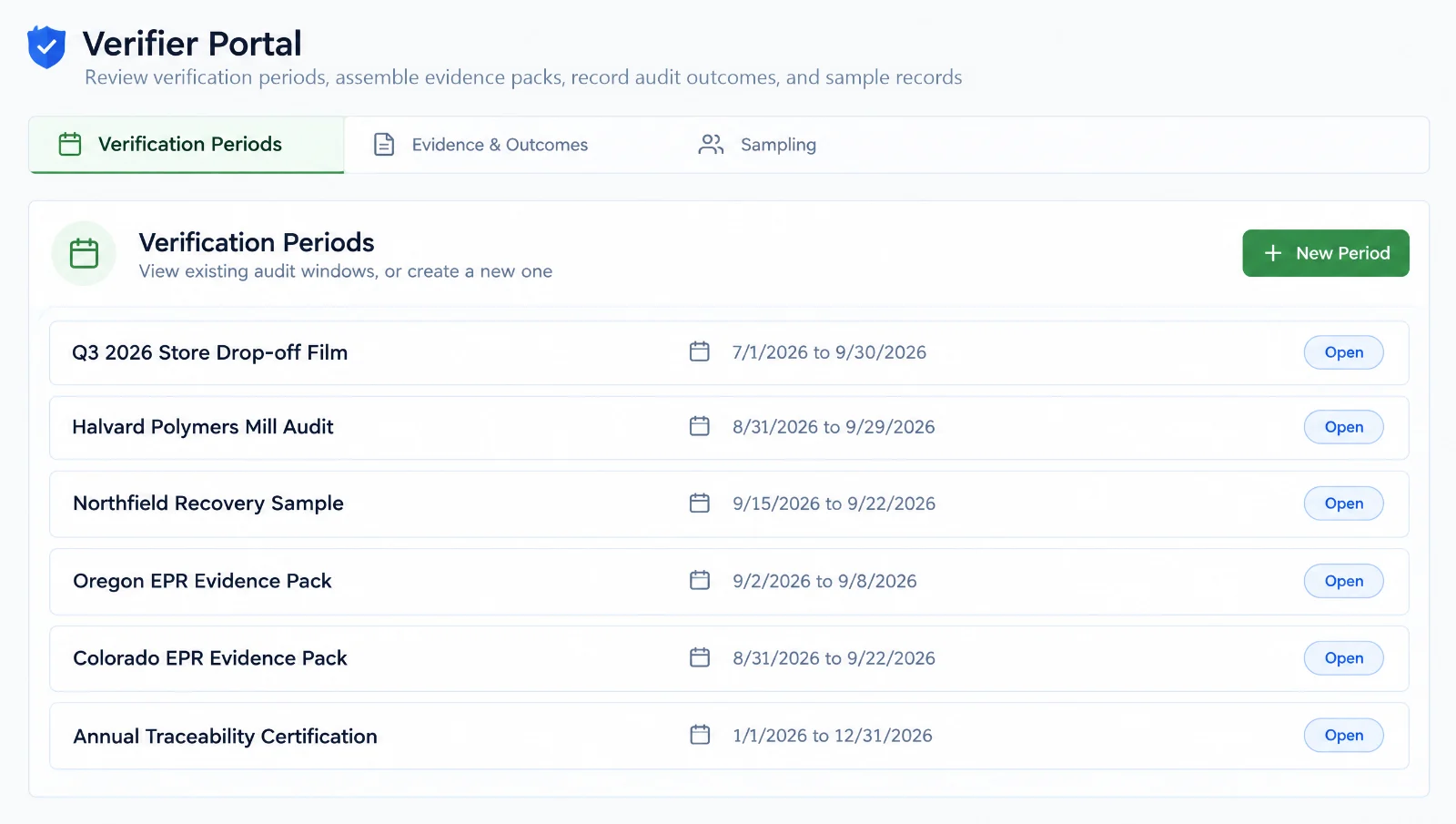This screenshot has width=1456, height=824.
Task: Select the Oregon EPR Evidence Pack title
Action: click(x=202, y=581)
